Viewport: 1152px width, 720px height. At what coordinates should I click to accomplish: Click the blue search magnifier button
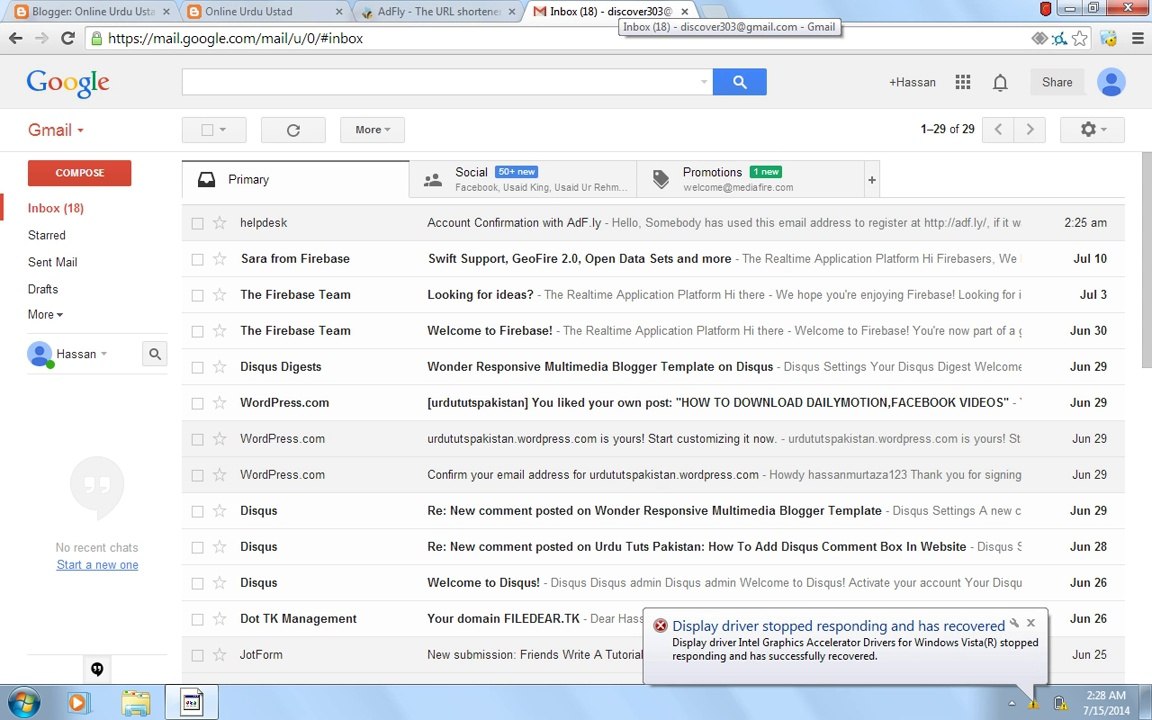coord(739,82)
